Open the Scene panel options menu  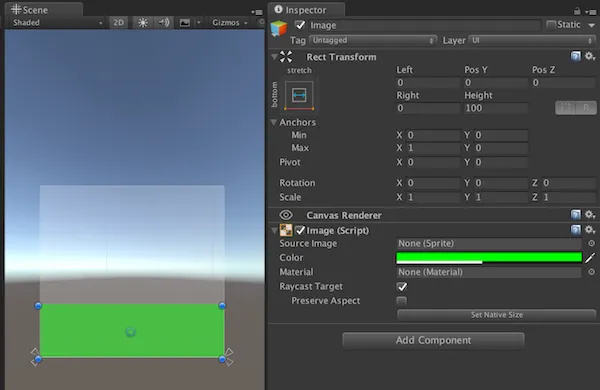(x=257, y=12)
